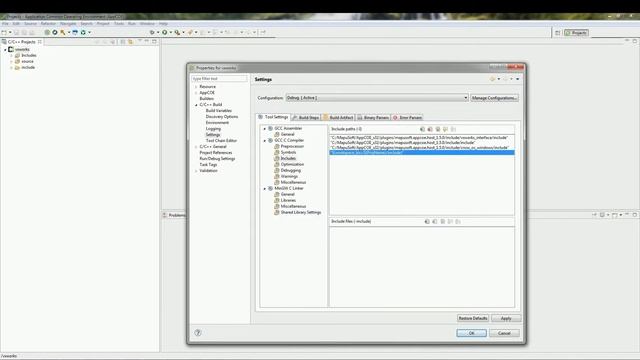The height and width of the screenshot is (360, 640).
Task: Switch to the Build Steps tab
Action: 306,118
